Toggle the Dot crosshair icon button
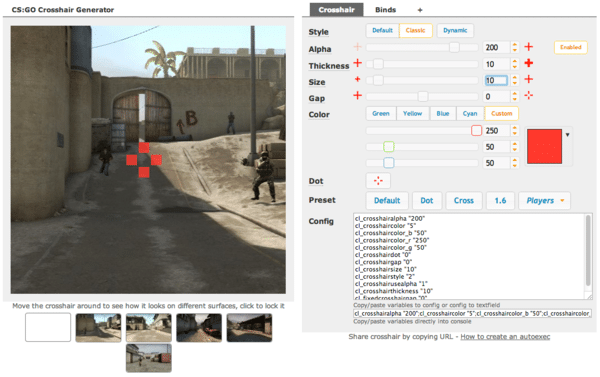The width and height of the screenshot is (600, 377). (x=378, y=181)
